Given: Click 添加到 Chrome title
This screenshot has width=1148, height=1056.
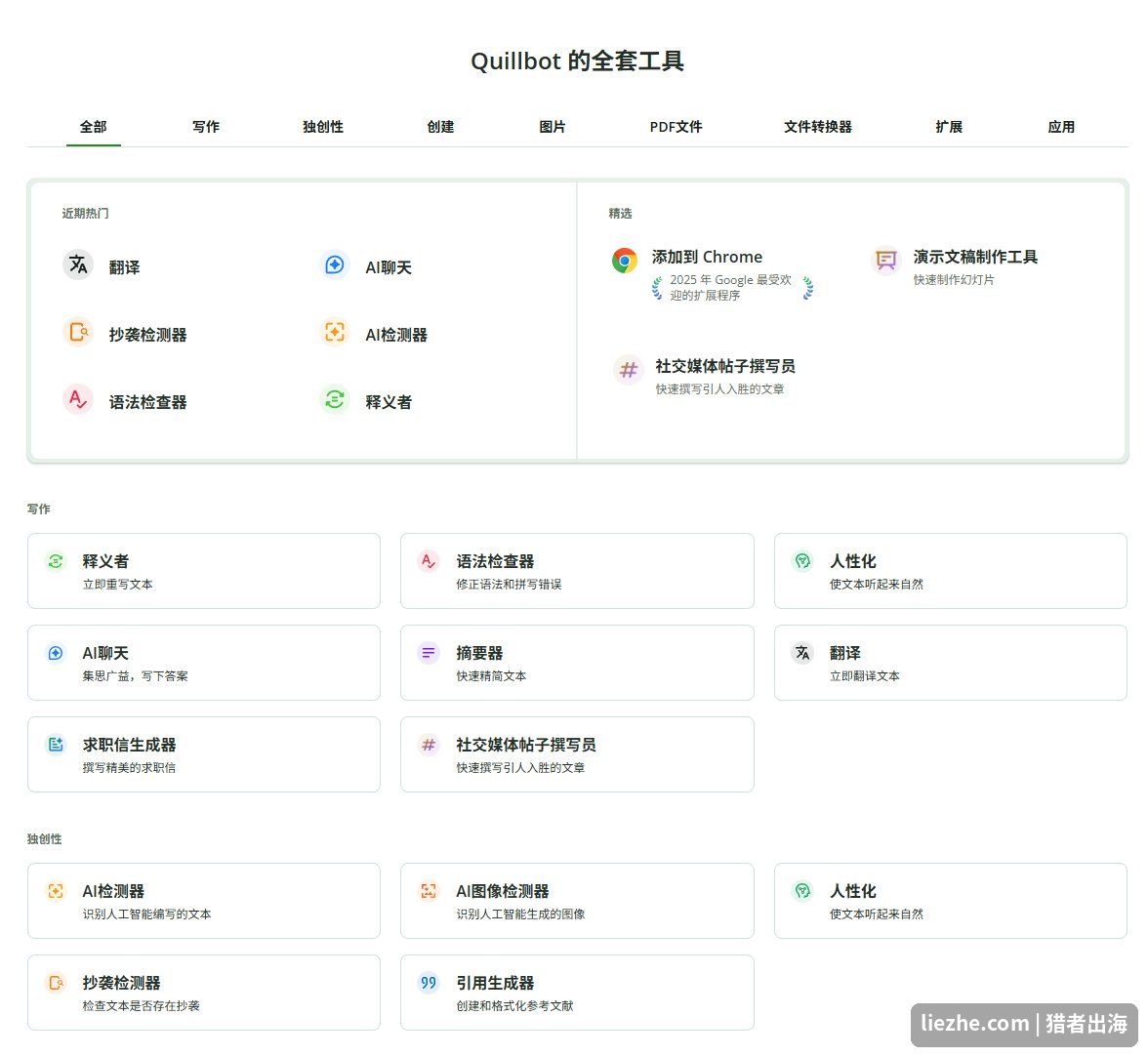Looking at the screenshot, I should tap(707, 257).
